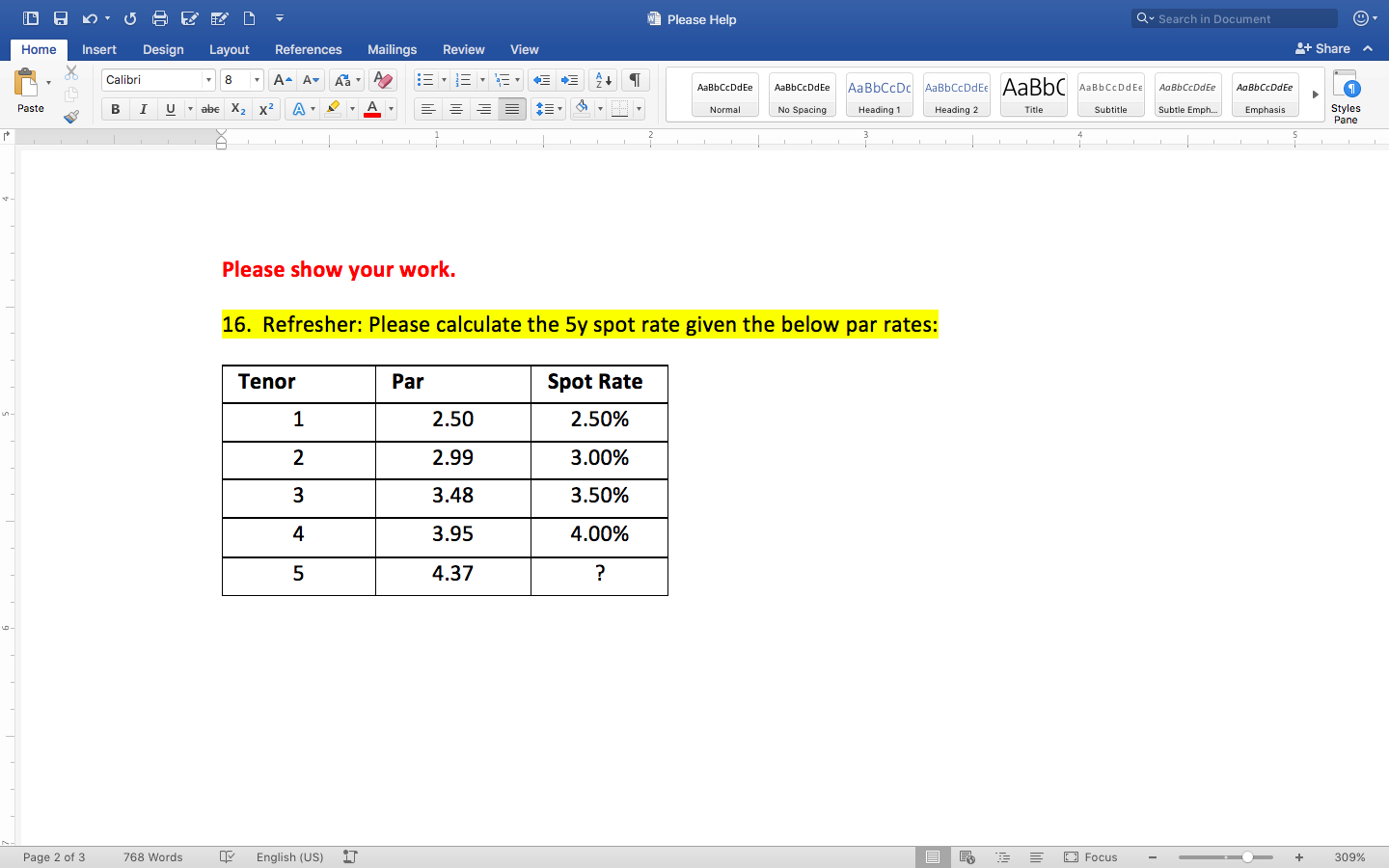Toggle Bold formatting

point(116,109)
